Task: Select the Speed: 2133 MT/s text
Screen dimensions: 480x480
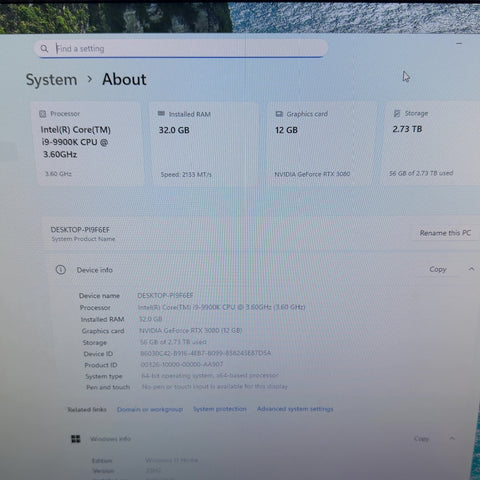Action: click(186, 174)
